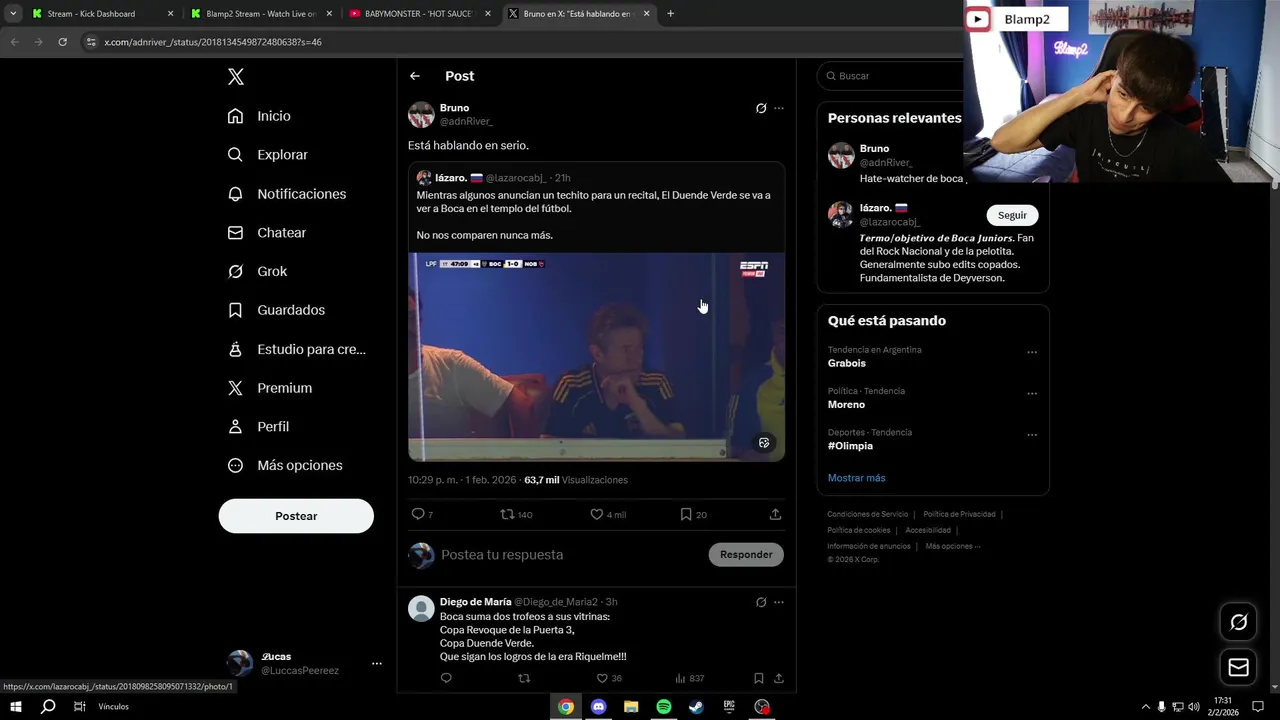Click image edit icon on video

[x=764, y=443]
